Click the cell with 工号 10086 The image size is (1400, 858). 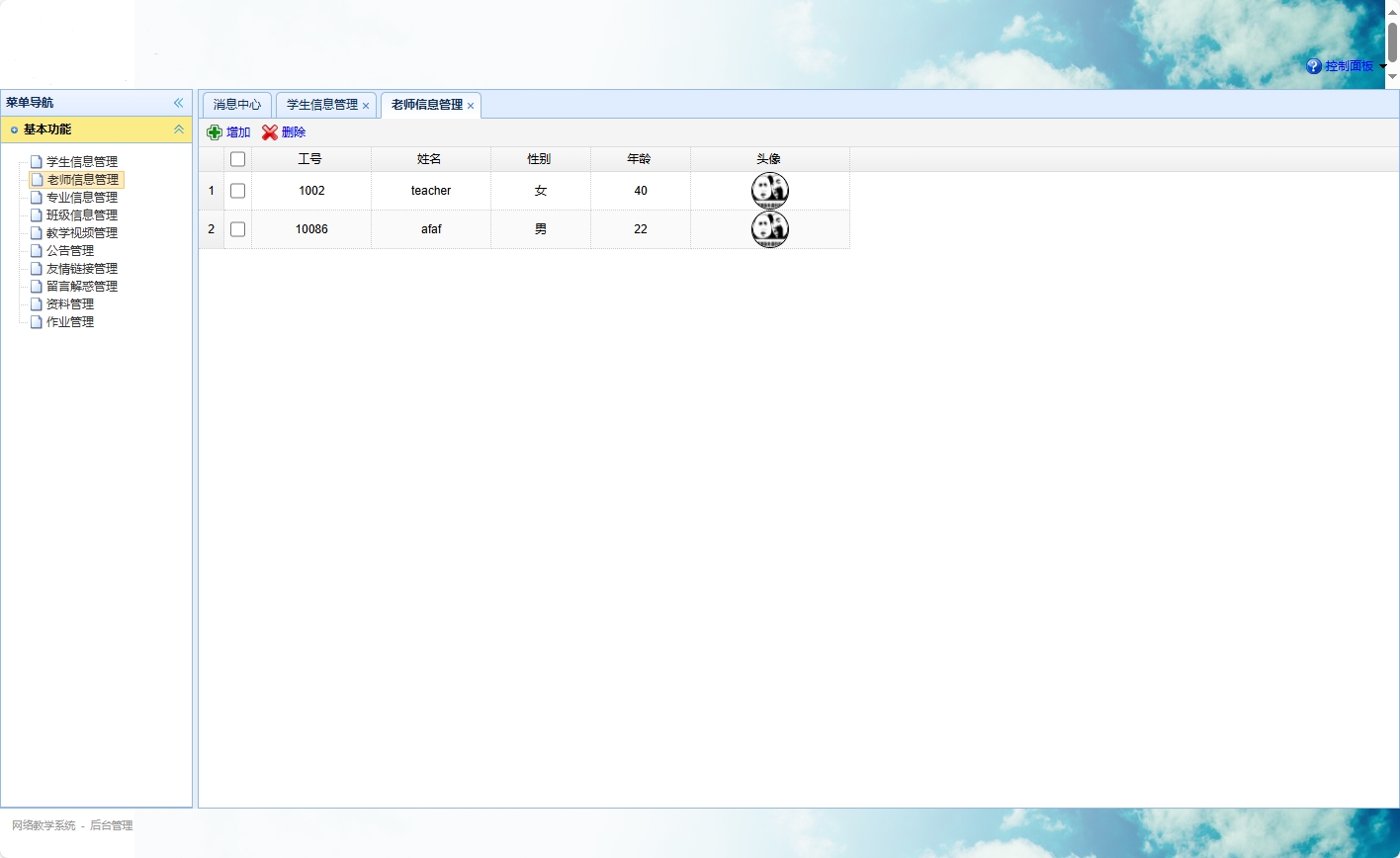pyautogui.click(x=311, y=229)
